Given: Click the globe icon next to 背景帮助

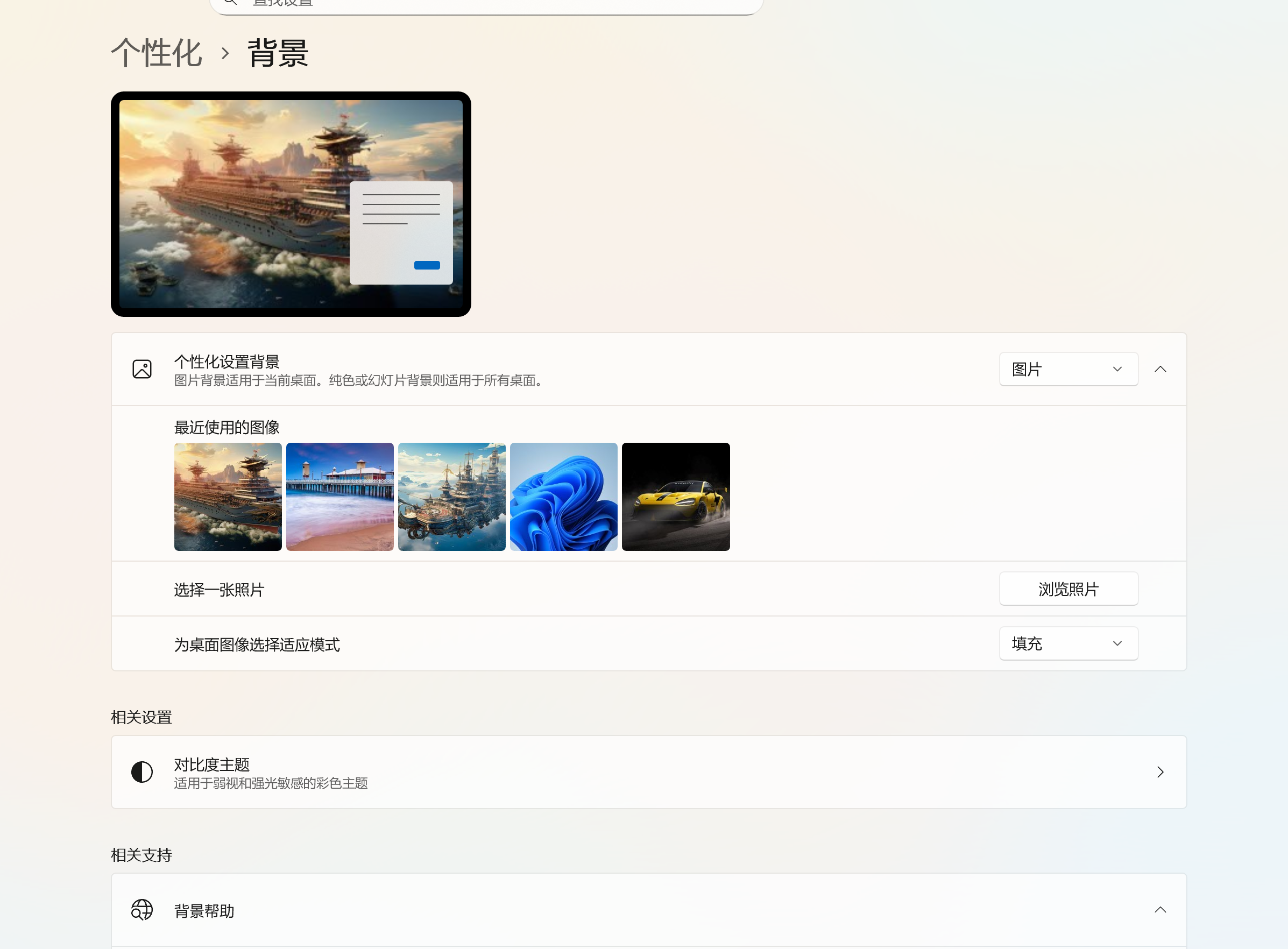Looking at the screenshot, I should click(142, 910).
